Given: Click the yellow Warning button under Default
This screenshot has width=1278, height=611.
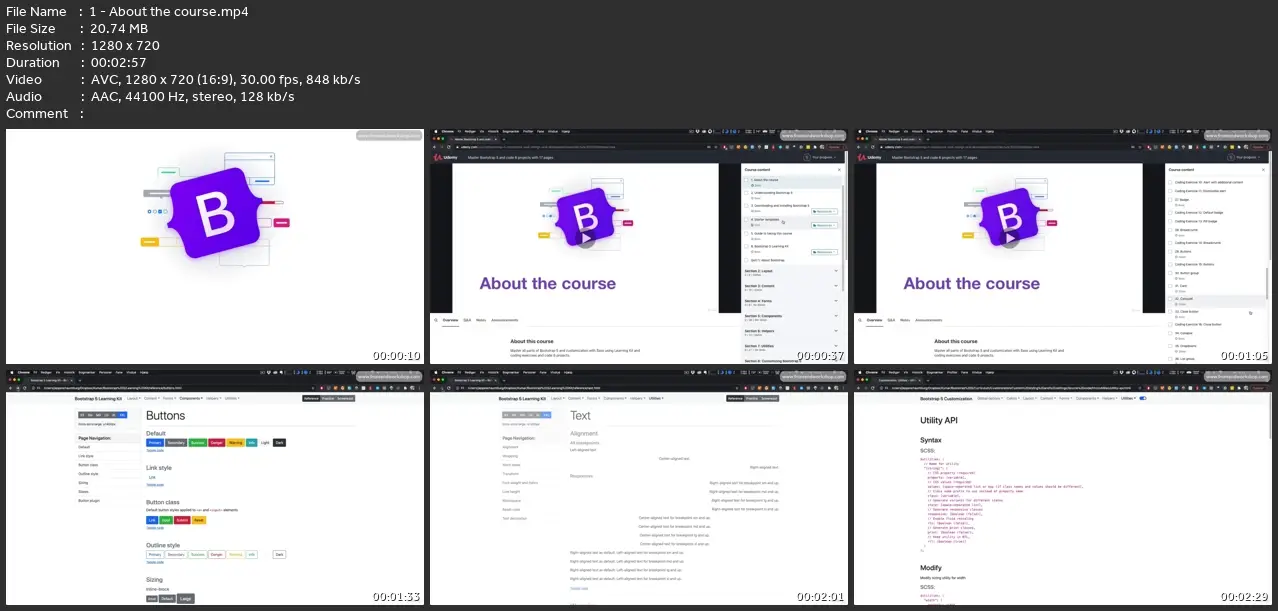Looking at the screenshot, I should tap(236, 443).
